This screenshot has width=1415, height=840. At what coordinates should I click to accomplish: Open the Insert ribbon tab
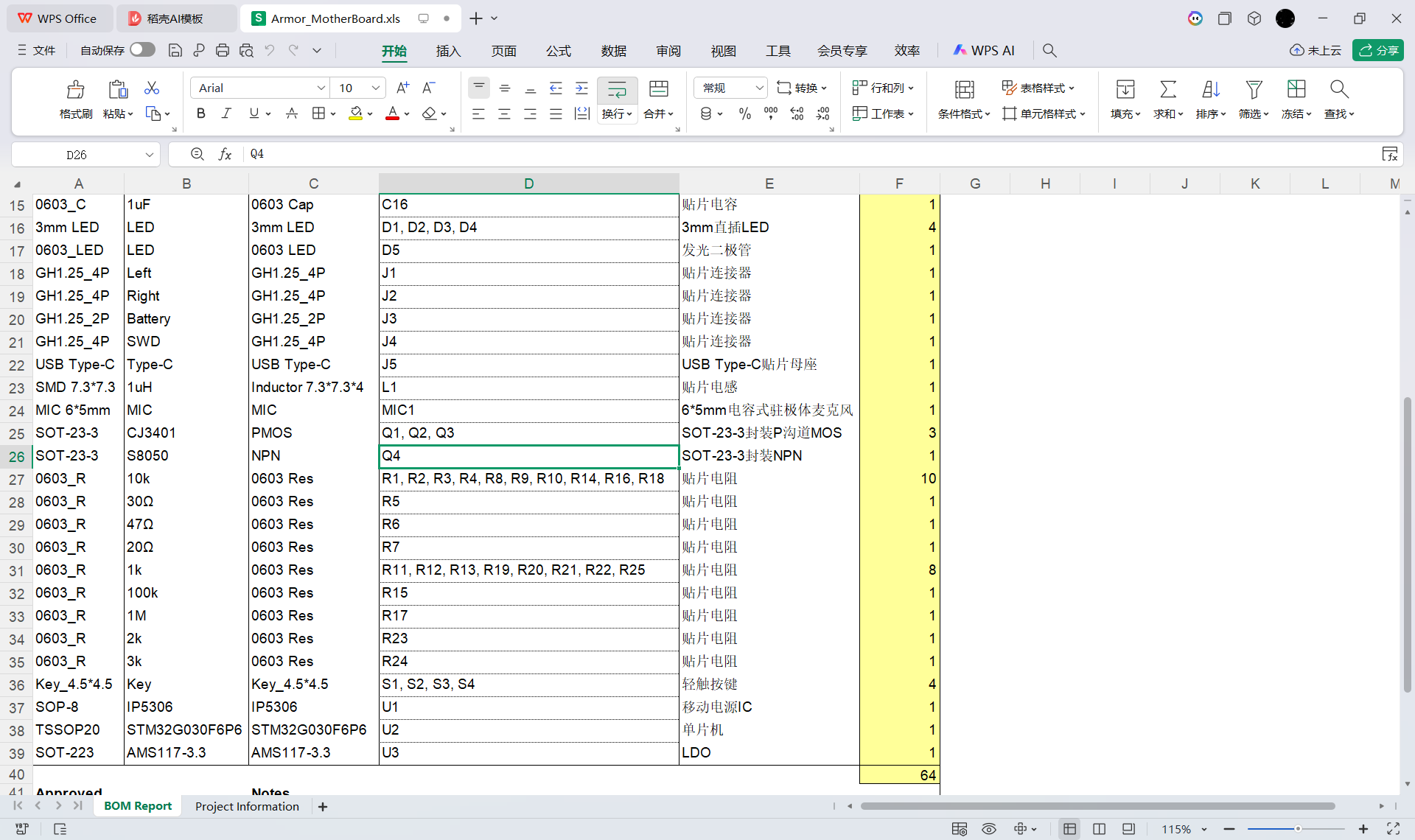[448, 51]
